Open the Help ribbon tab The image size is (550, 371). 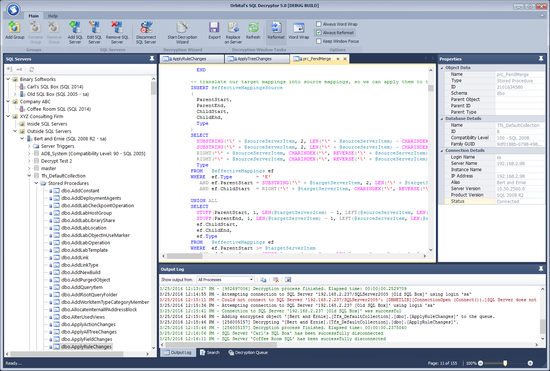pyautogui.click(x=53, y=16)
